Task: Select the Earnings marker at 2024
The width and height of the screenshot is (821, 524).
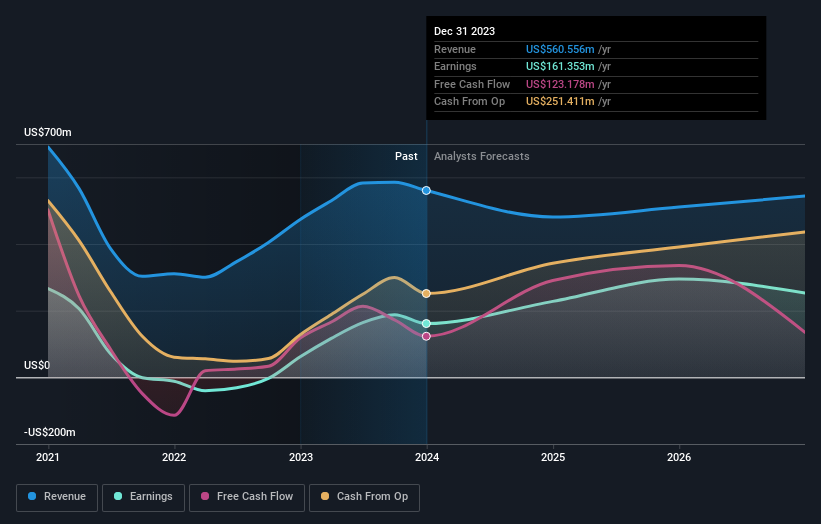Action: [x=426, y=324]
